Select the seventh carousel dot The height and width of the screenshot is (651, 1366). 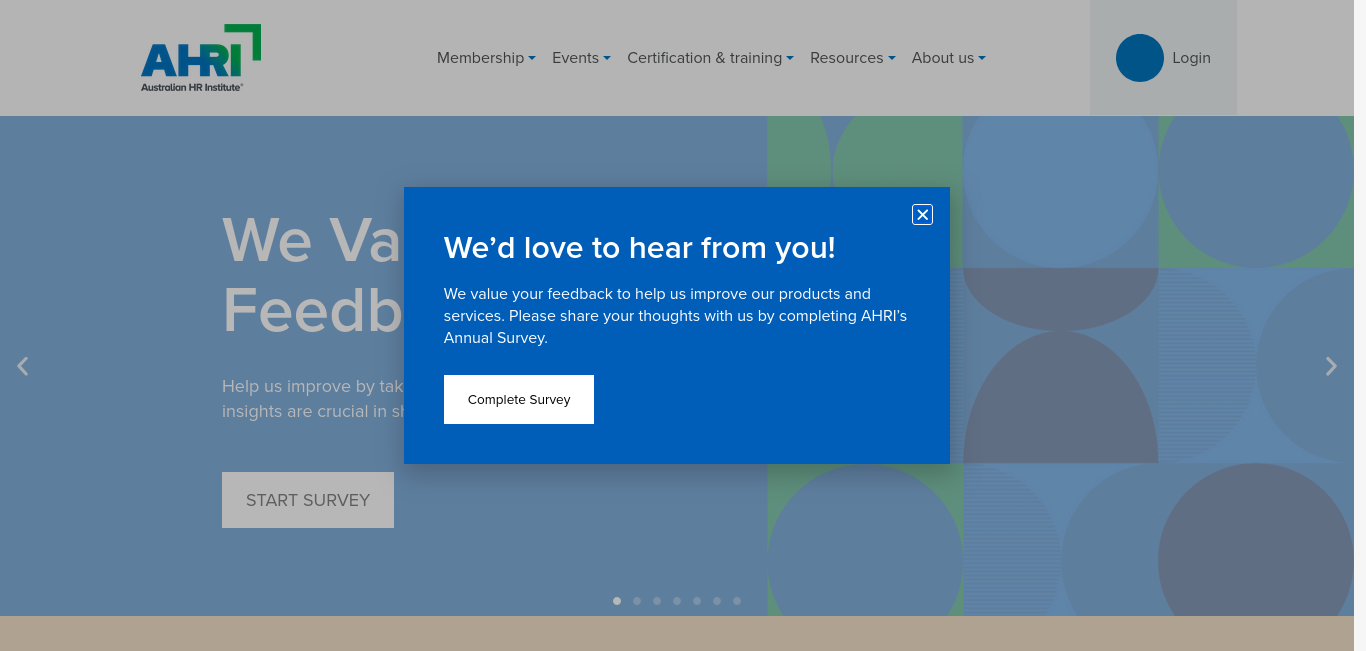point(737,601)
